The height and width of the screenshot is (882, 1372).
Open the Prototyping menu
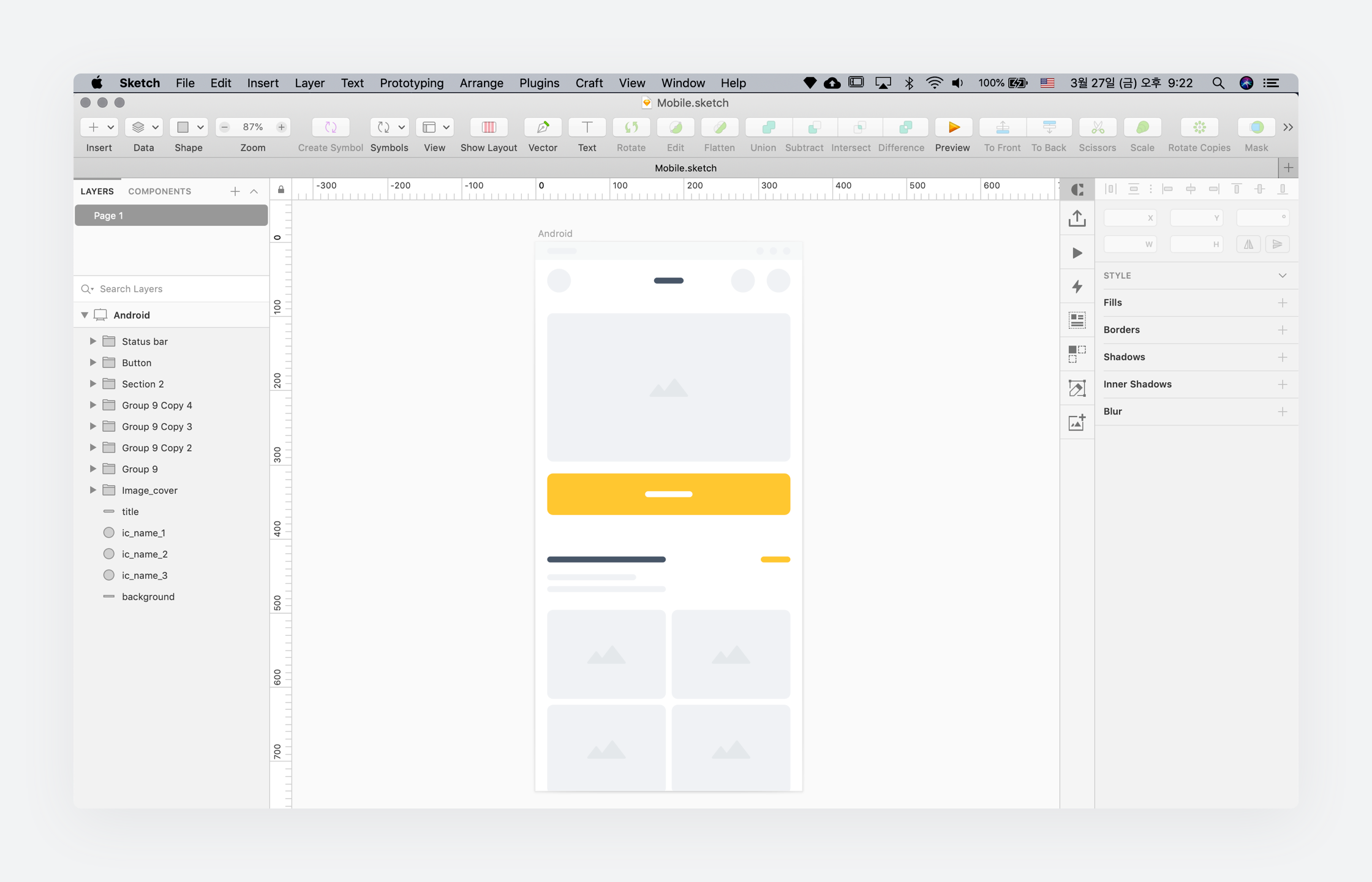click(411, 83)
